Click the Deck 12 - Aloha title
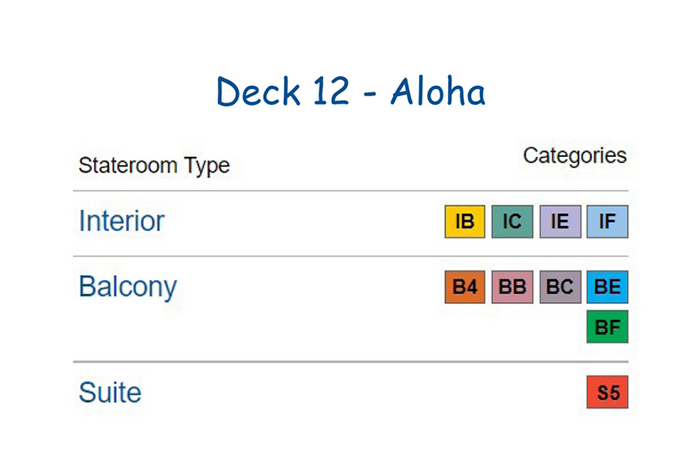This screenshot has height=467, width=700. pyautogui.click(x=350, y=92)
